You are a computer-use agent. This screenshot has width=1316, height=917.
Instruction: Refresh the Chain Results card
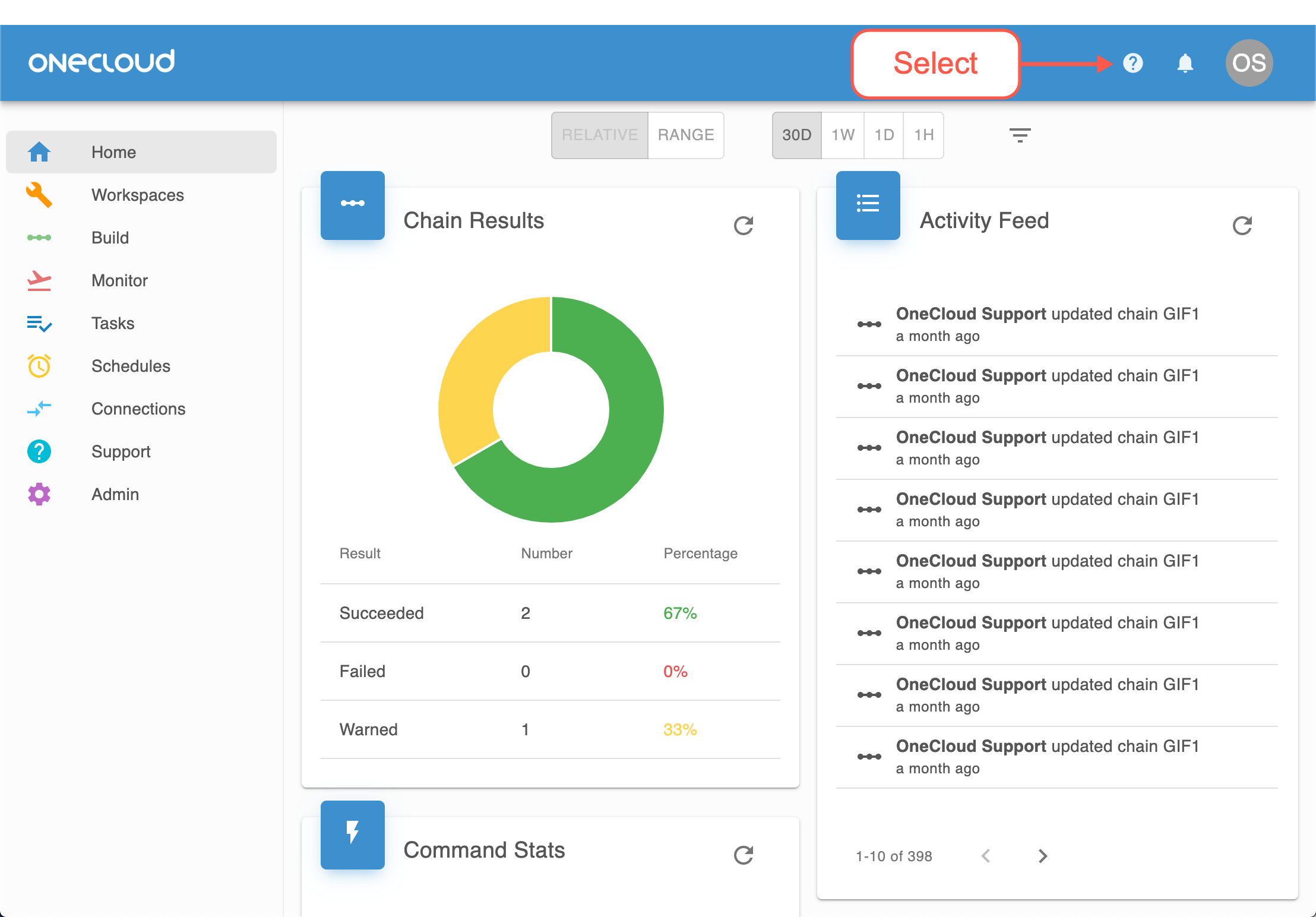[x=743, y=226]
